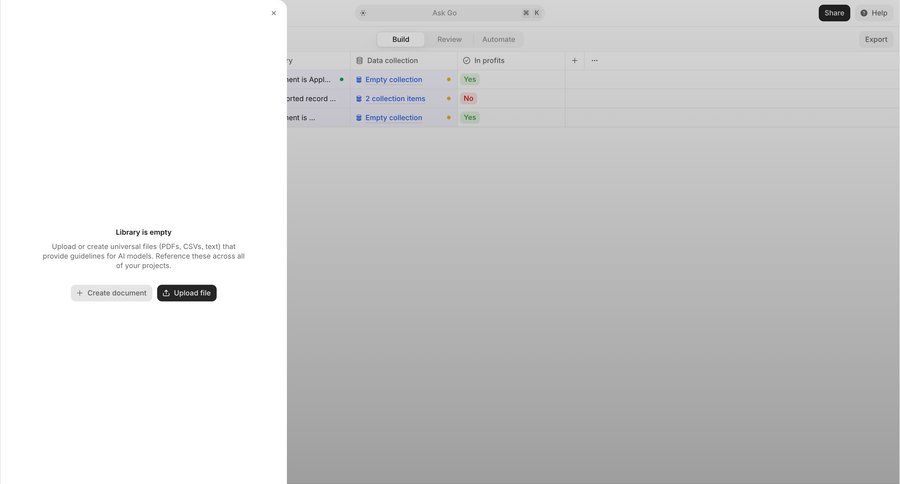
Task: Click the question mark Help icon
Action: click(864, 13)
